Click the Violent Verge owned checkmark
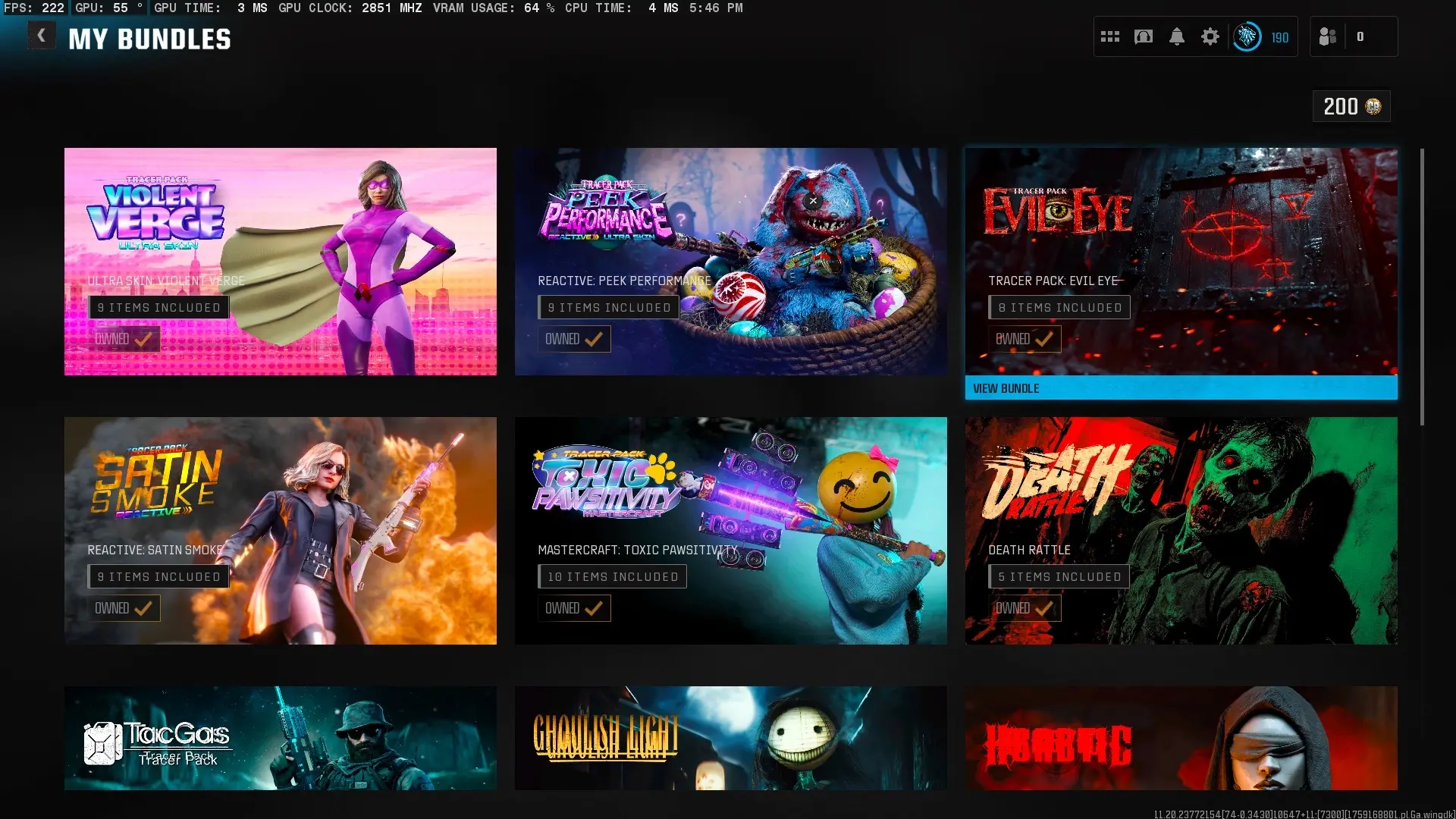Image resolution: width=1456 pixels, height=819 pixels. pyautogui.click(x=143, y=339)
